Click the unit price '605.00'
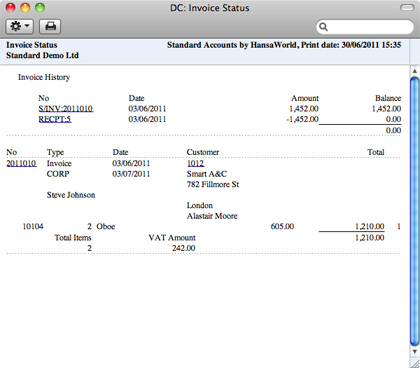The height and width of the screenshot is (368, 420). click(282, 227)
